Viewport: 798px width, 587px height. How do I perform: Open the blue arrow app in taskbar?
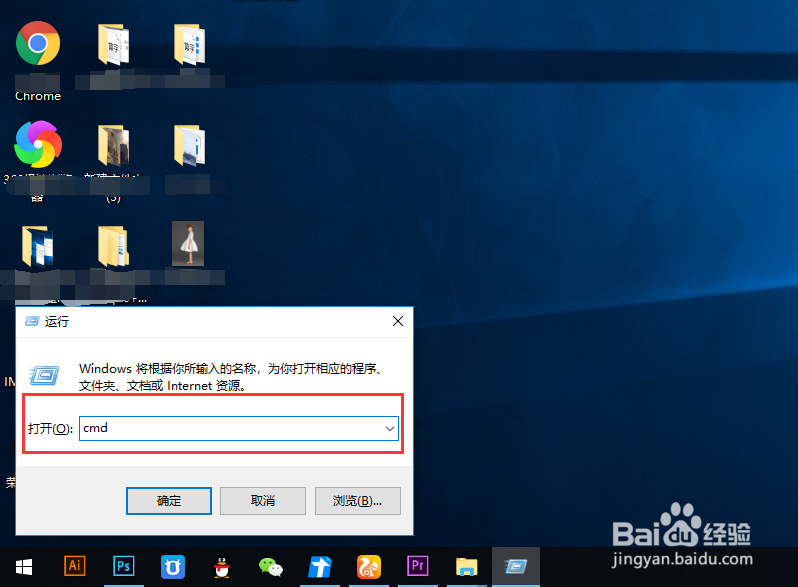320,567
